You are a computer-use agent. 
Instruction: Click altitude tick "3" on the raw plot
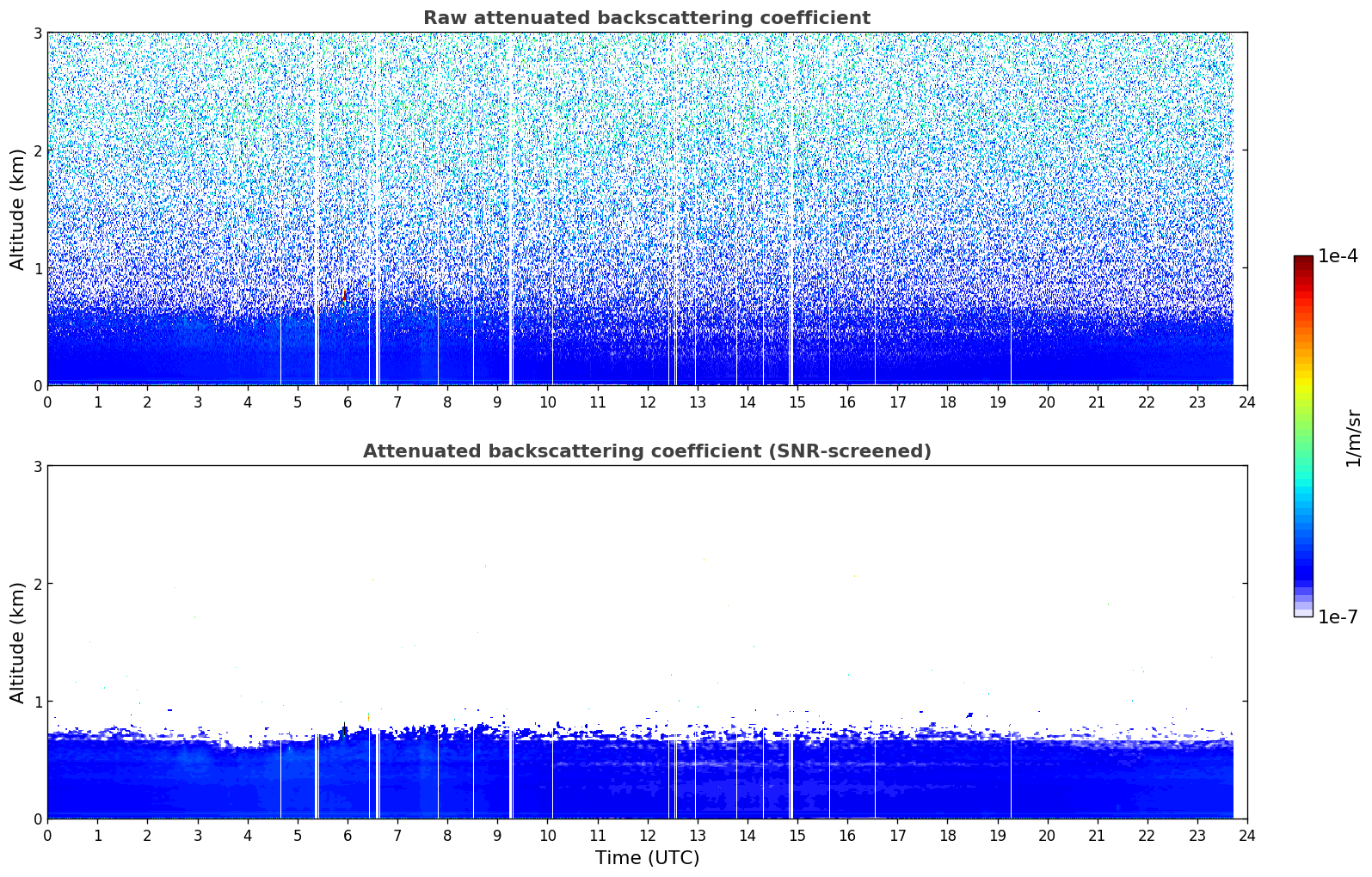pyautogui.click(x=38, y=34)
